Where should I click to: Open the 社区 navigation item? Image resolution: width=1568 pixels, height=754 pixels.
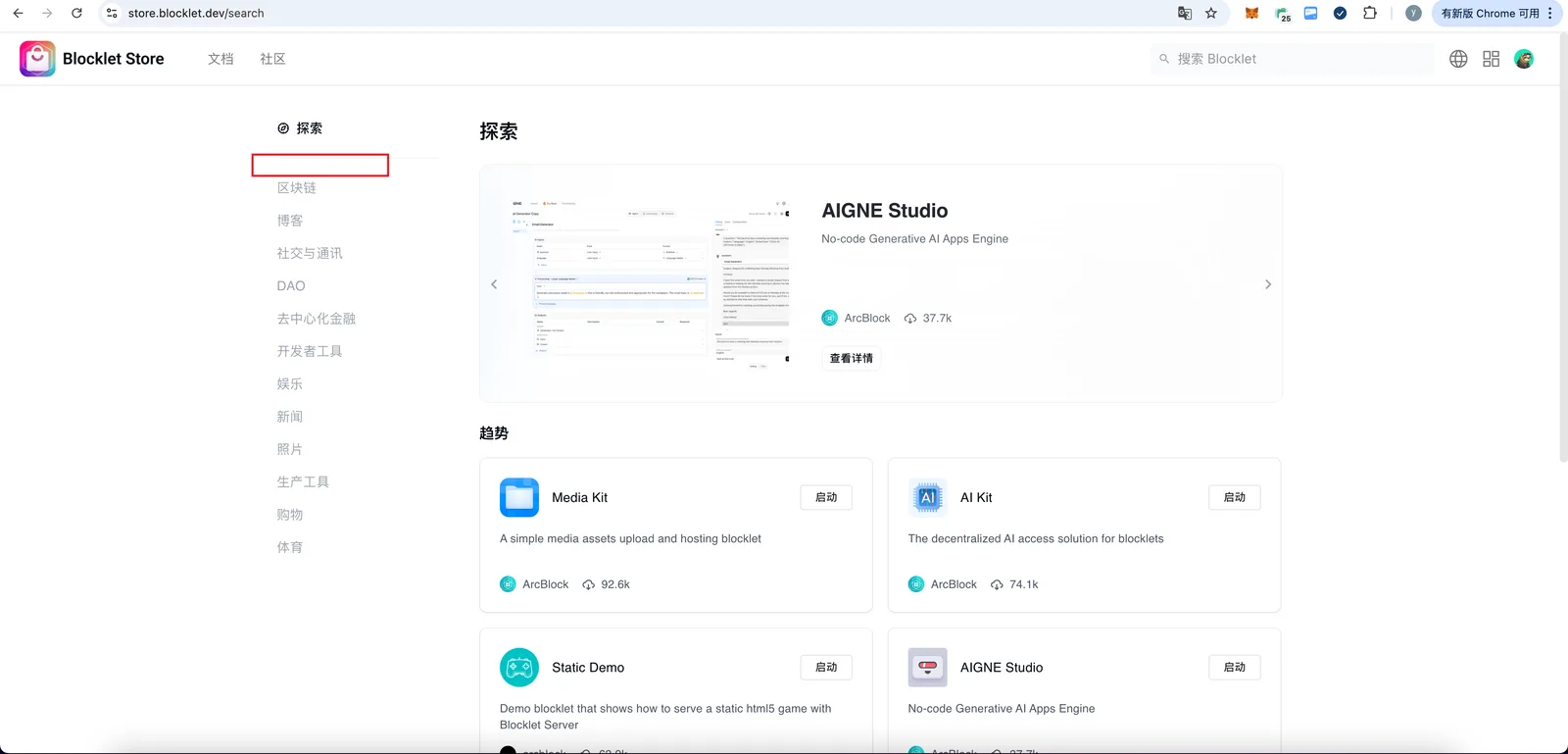272,59
